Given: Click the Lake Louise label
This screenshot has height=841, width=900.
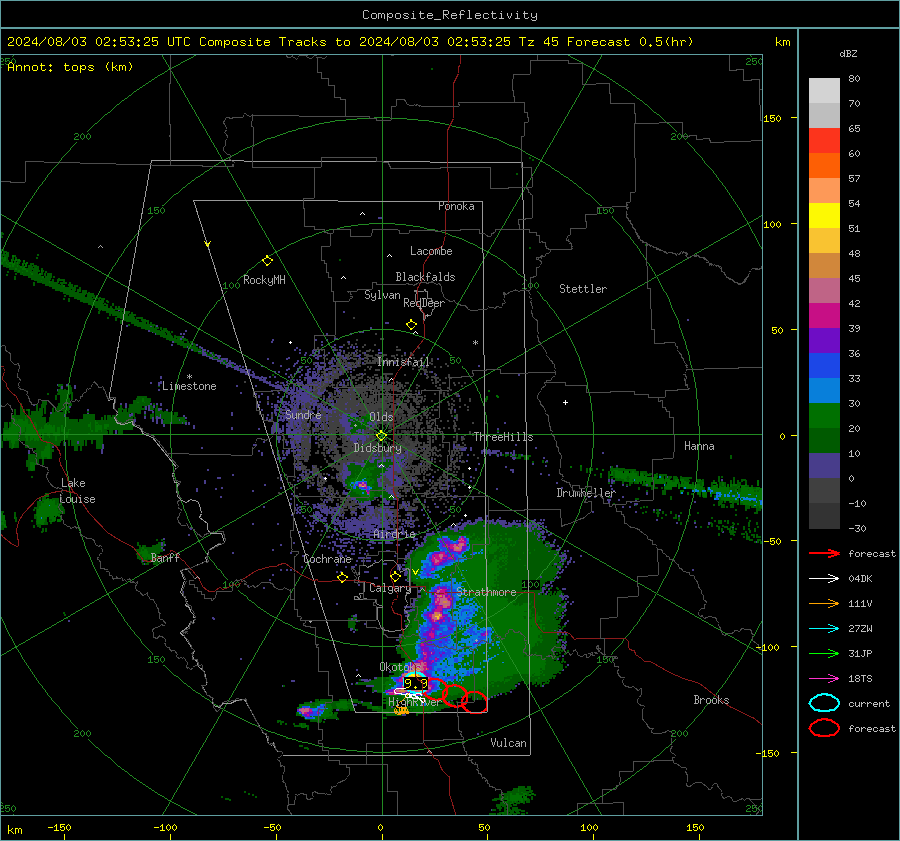Looking at the screenshot, I should coord(77,491).
